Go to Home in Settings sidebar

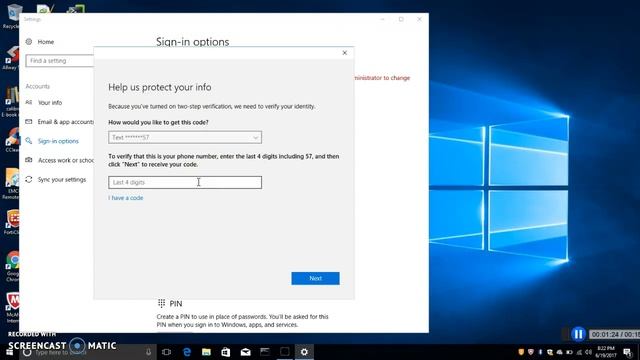point(46,42)
